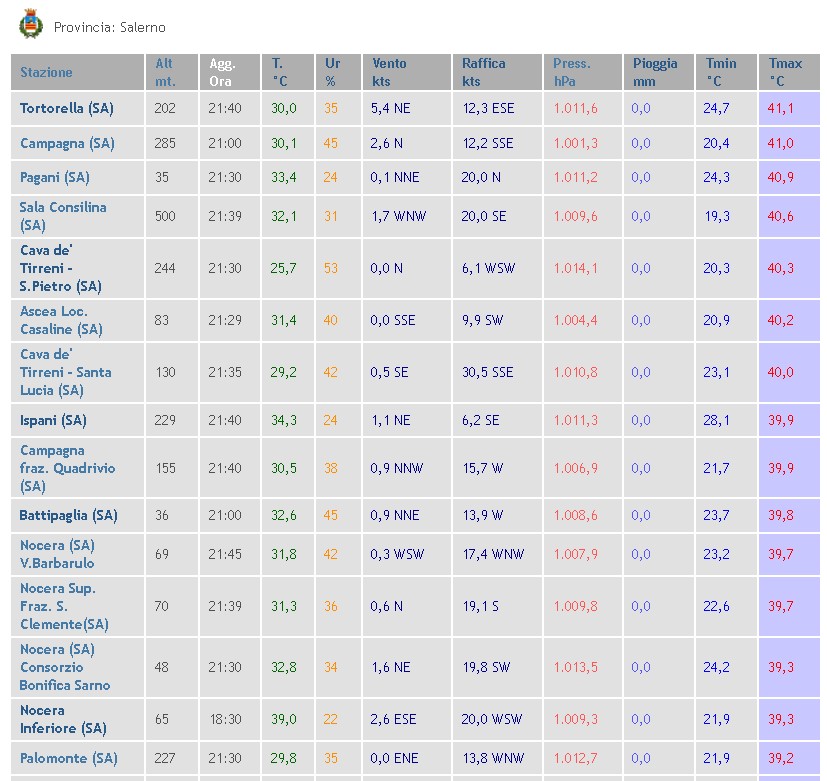
Task: Sort by the T. °C column header
Action: coord(280,72)
